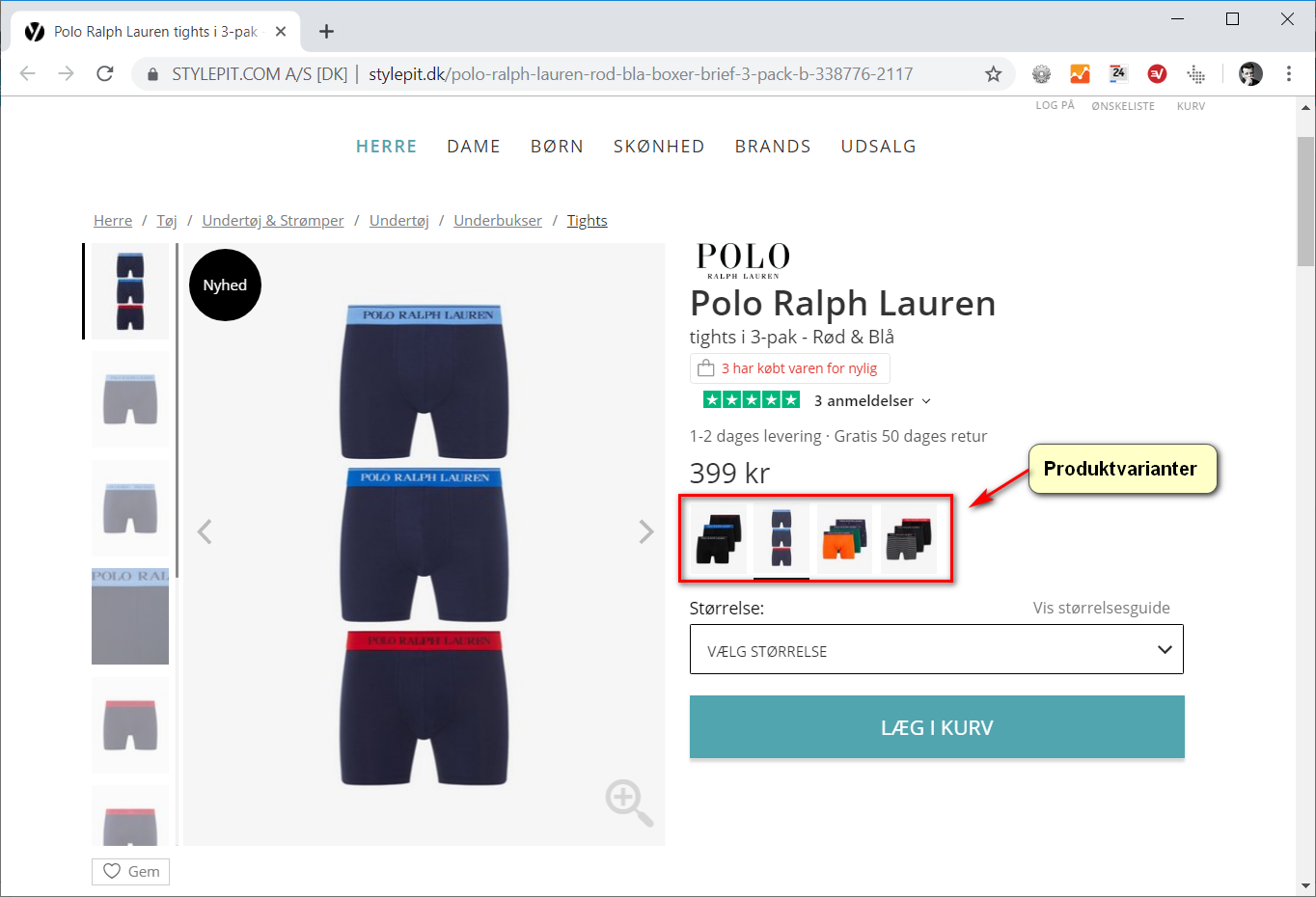Viewport: 1316px width, 897px height.
Task: Show previous product image with left arrow
Action: point(205,531)
